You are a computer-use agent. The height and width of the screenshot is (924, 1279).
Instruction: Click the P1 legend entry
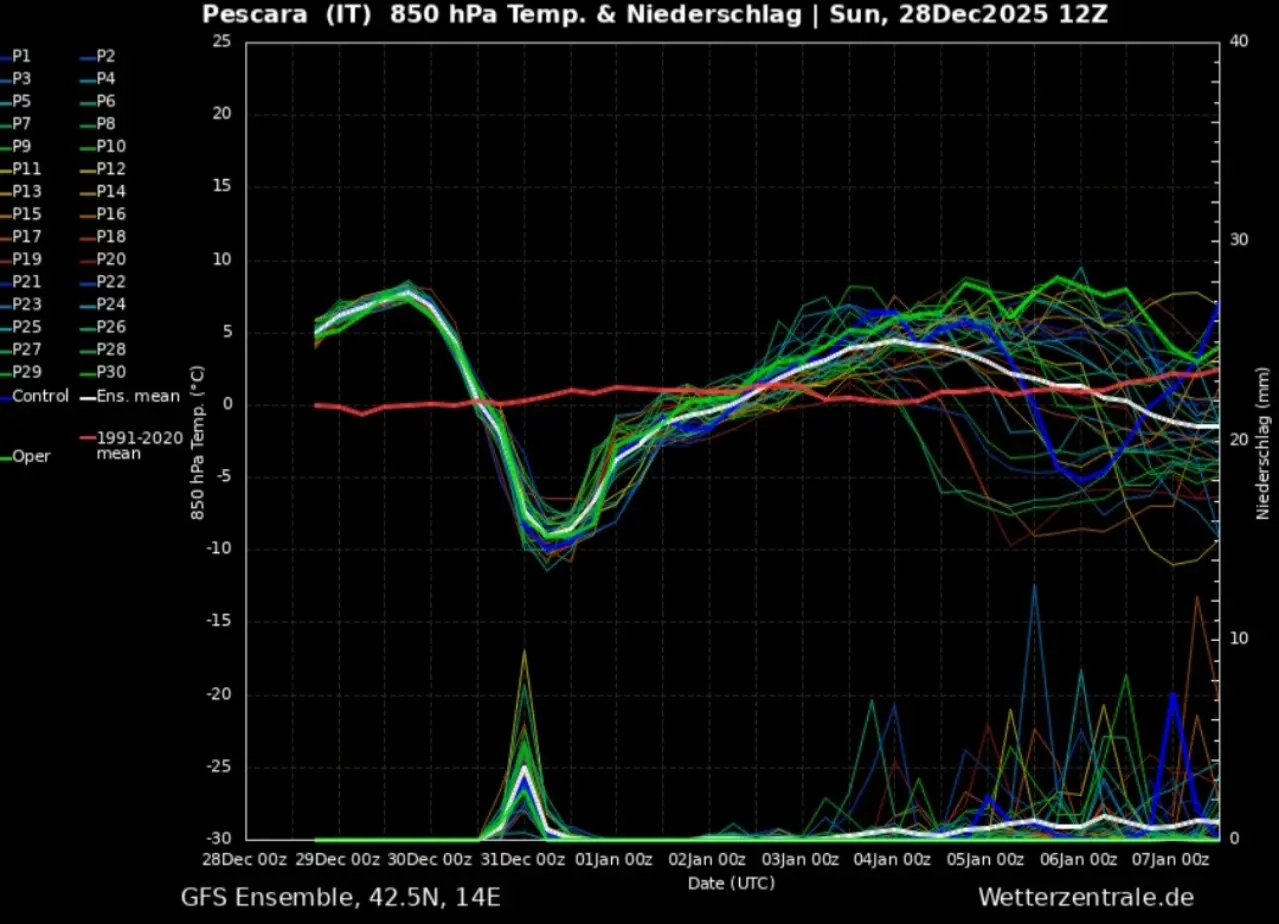[21, 56]
